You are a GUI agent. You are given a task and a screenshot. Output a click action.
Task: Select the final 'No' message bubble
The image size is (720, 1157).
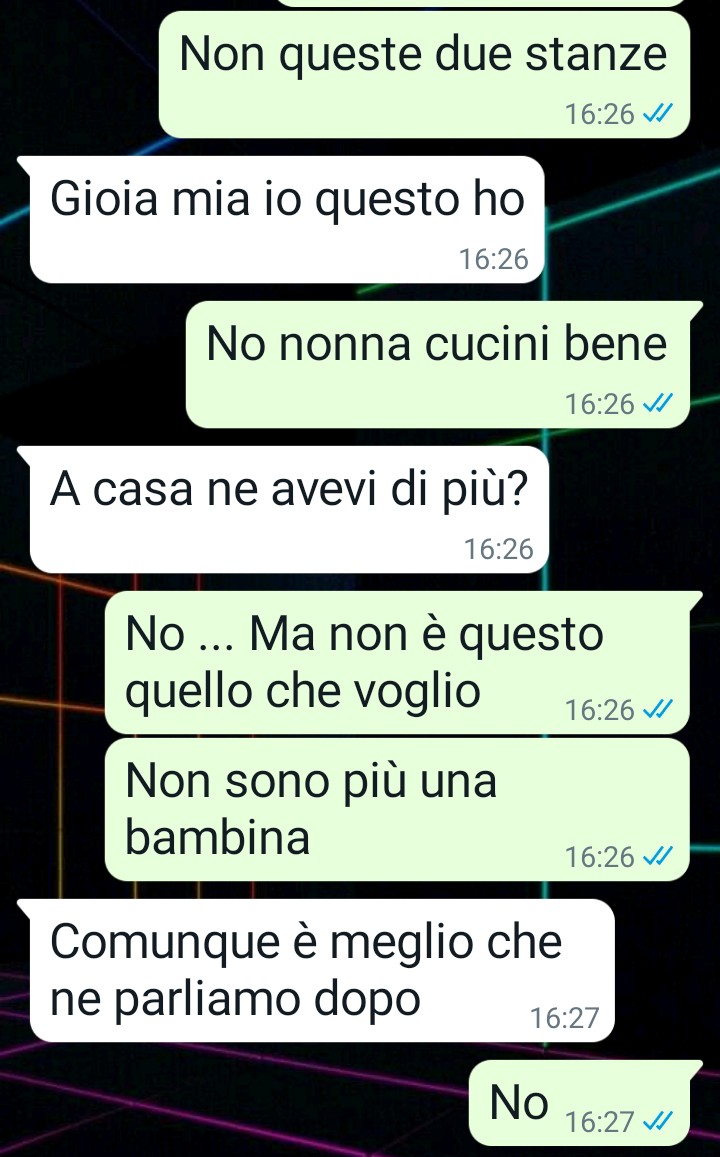pyautogui.click(x=586, y=1103)
